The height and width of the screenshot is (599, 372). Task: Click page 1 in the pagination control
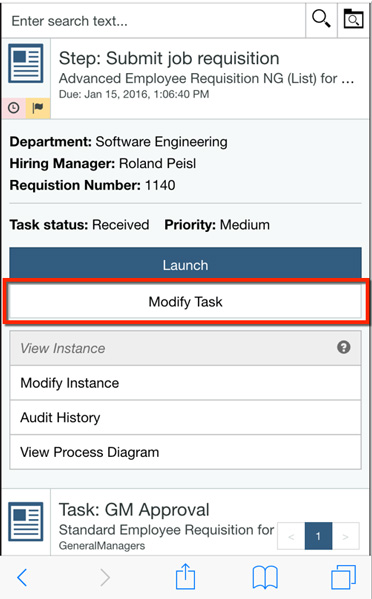click(318, 536)
